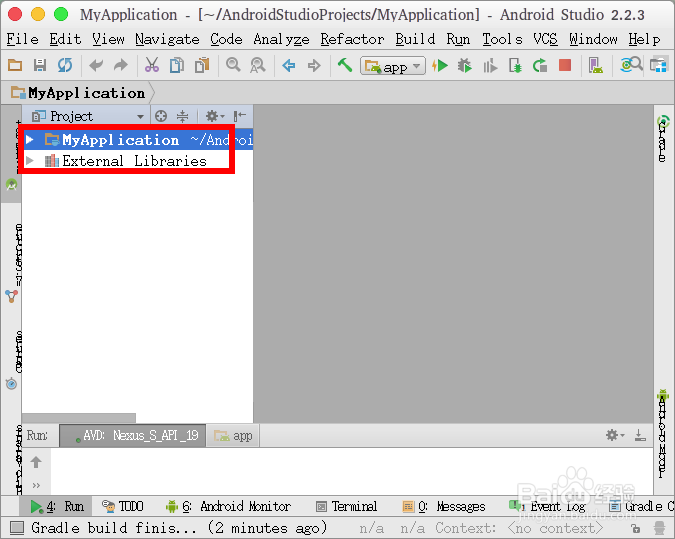The height and width of the screenshot is (539, 675).
Task: Run app with coverage icon
Action: (490, 66)
